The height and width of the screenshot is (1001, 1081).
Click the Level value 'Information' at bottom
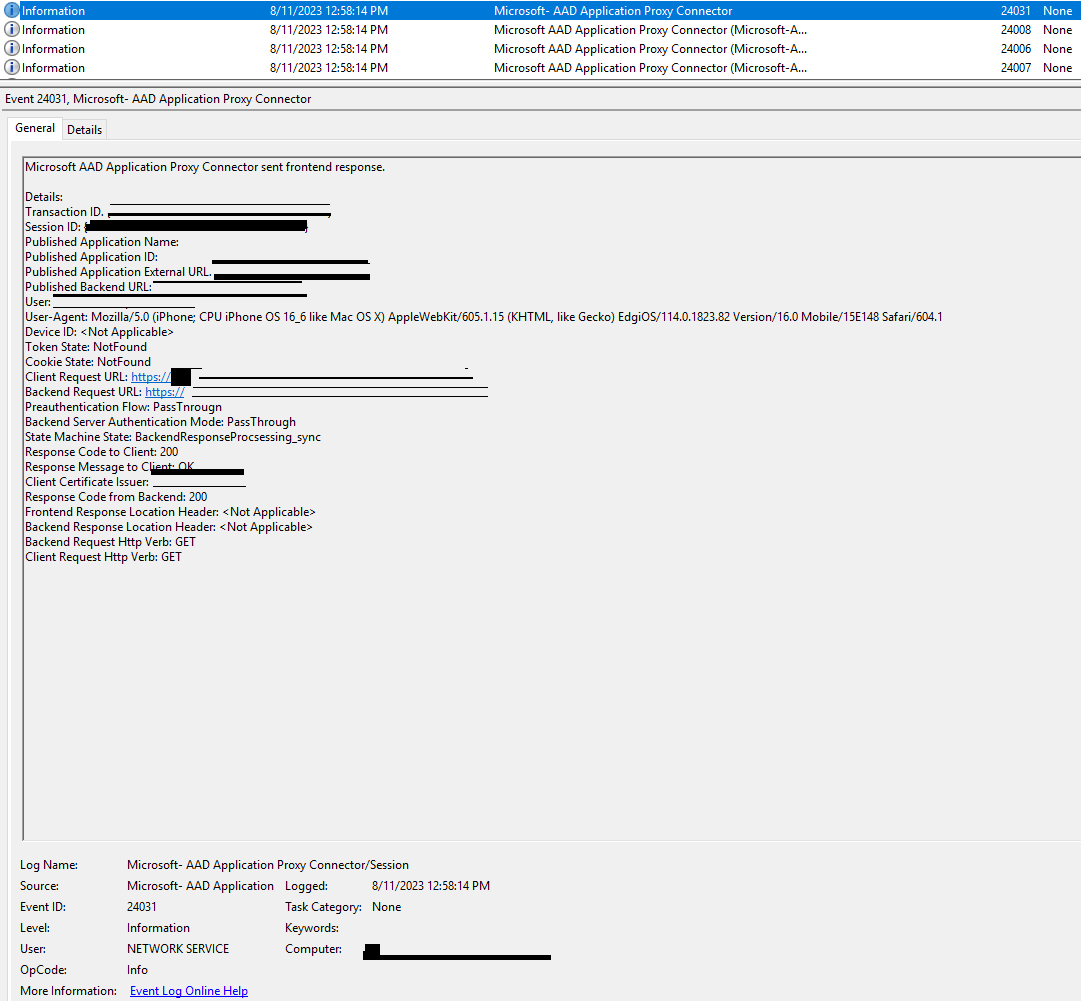tap(158, 928)
